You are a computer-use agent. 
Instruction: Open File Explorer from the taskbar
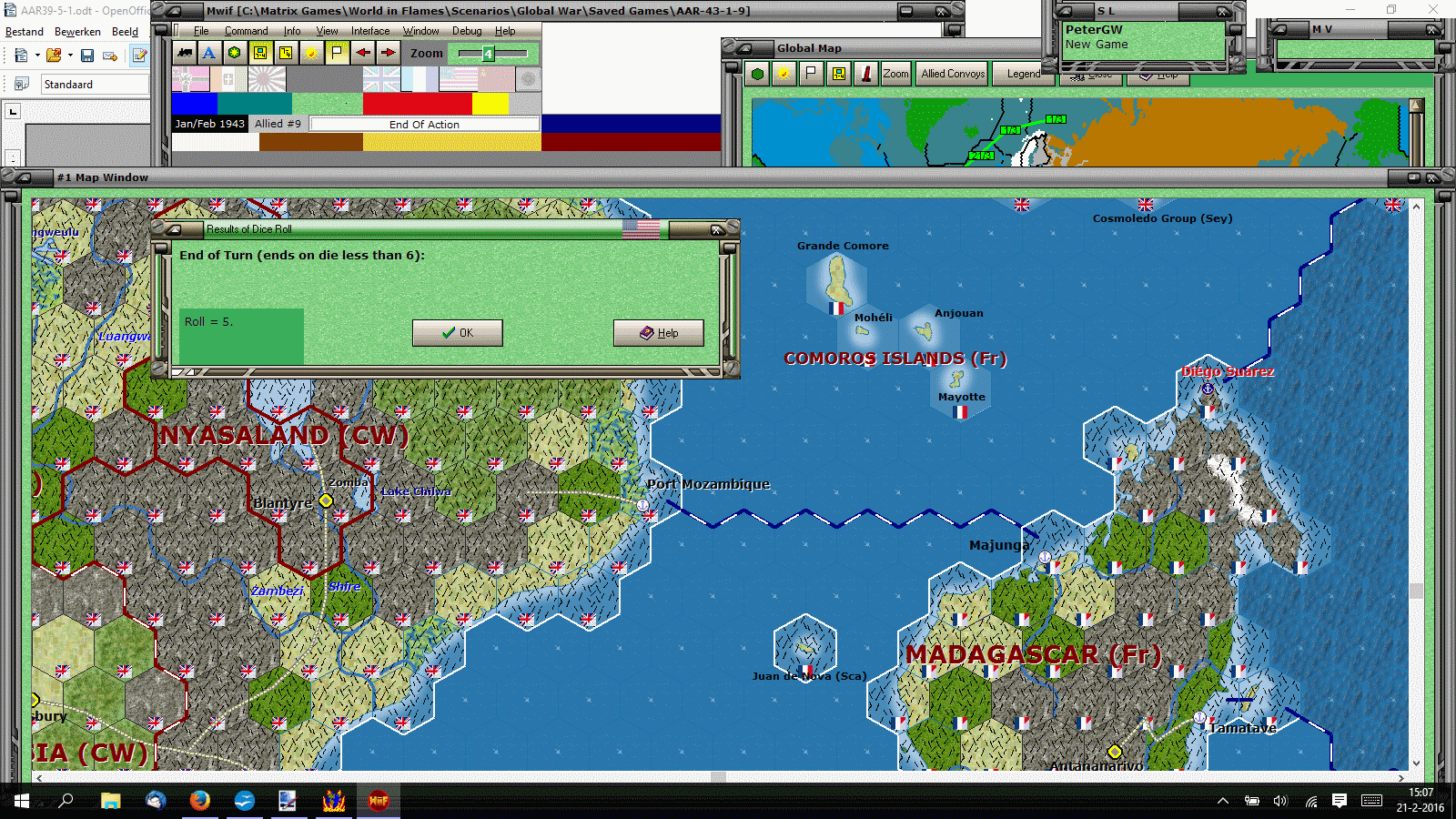pyautogui.click(x=111, y=801)
